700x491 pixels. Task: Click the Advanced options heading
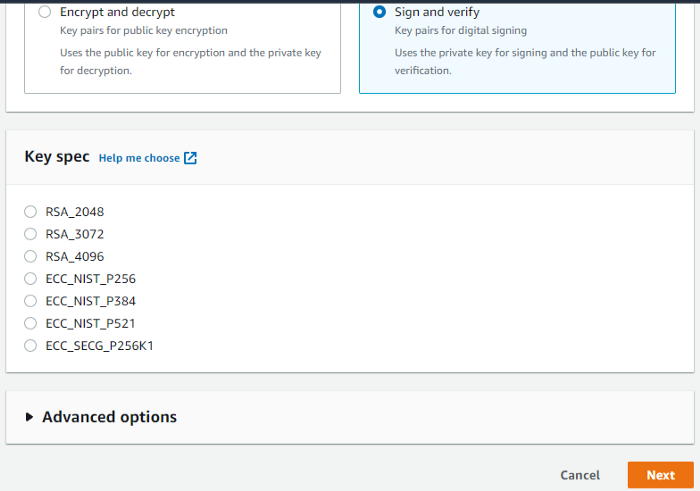tap(109, 417)
